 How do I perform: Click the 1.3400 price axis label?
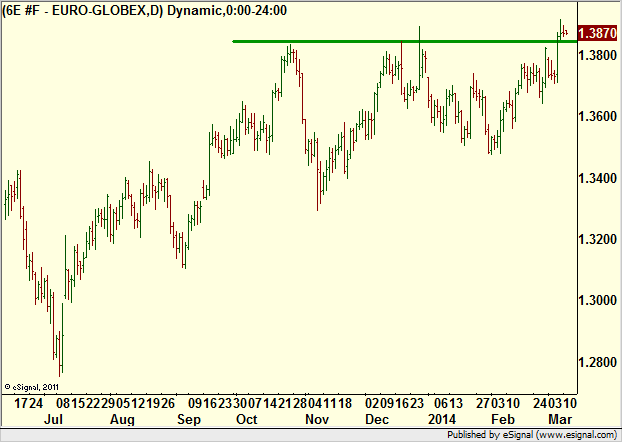tap(597, 179)
